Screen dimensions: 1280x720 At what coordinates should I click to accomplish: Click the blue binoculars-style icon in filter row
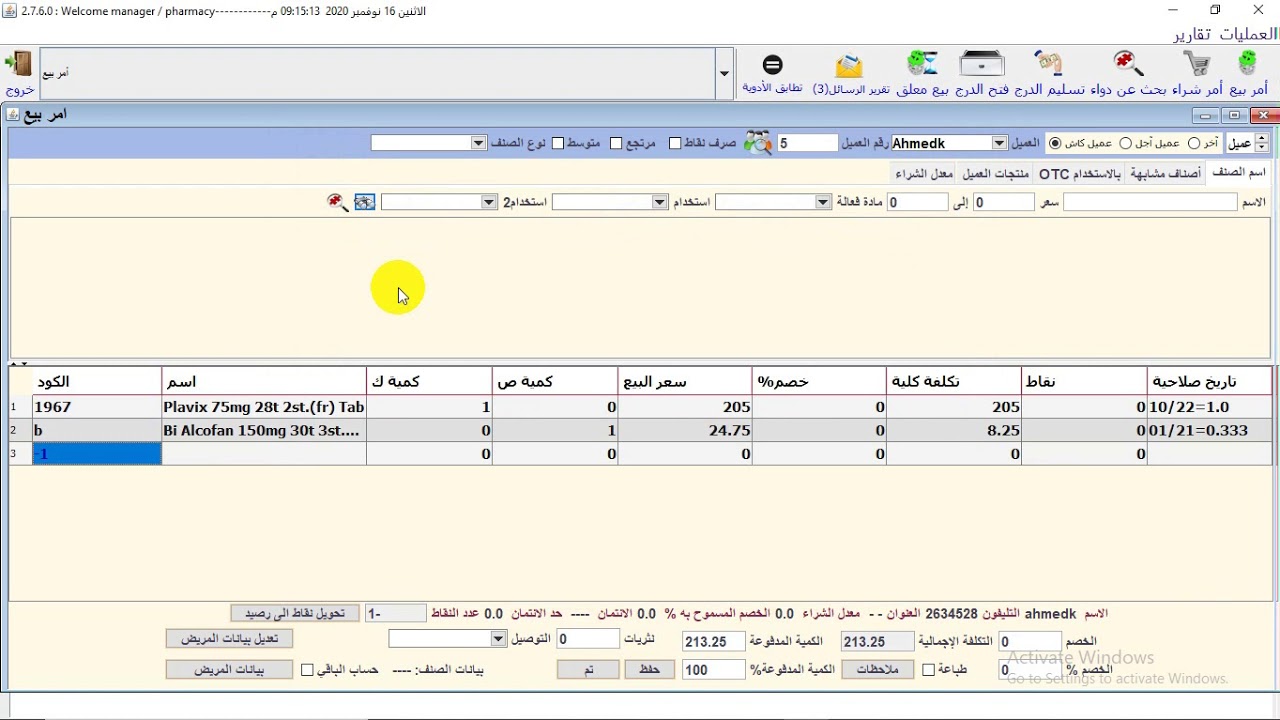pyautogui.click(x=365, y=202)
